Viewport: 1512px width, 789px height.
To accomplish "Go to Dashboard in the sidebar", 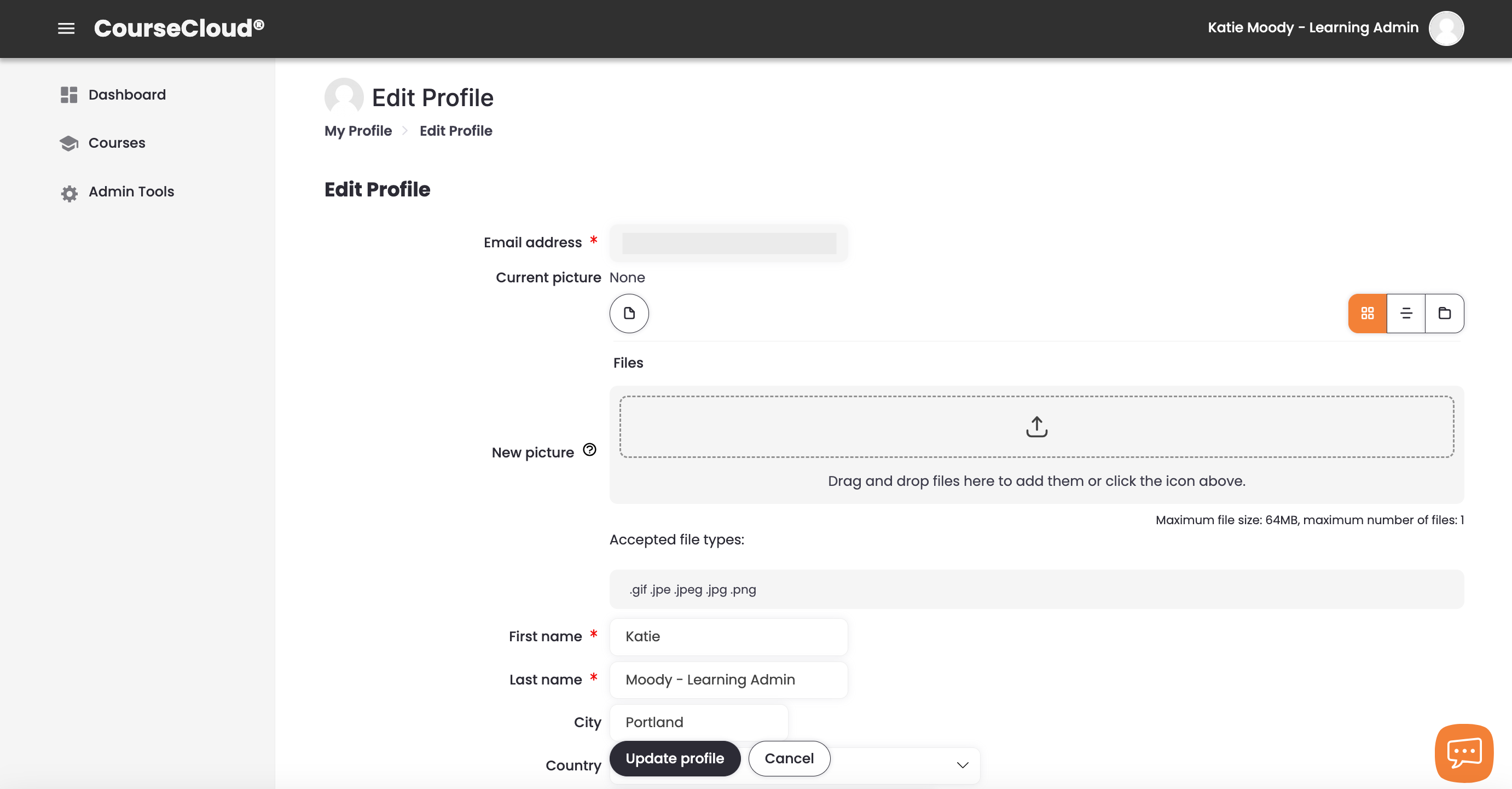I will (x=127, y=95).
